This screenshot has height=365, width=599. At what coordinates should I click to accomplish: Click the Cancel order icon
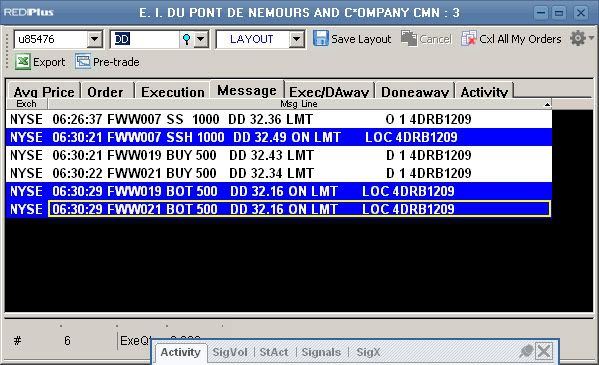pos(409,39)
